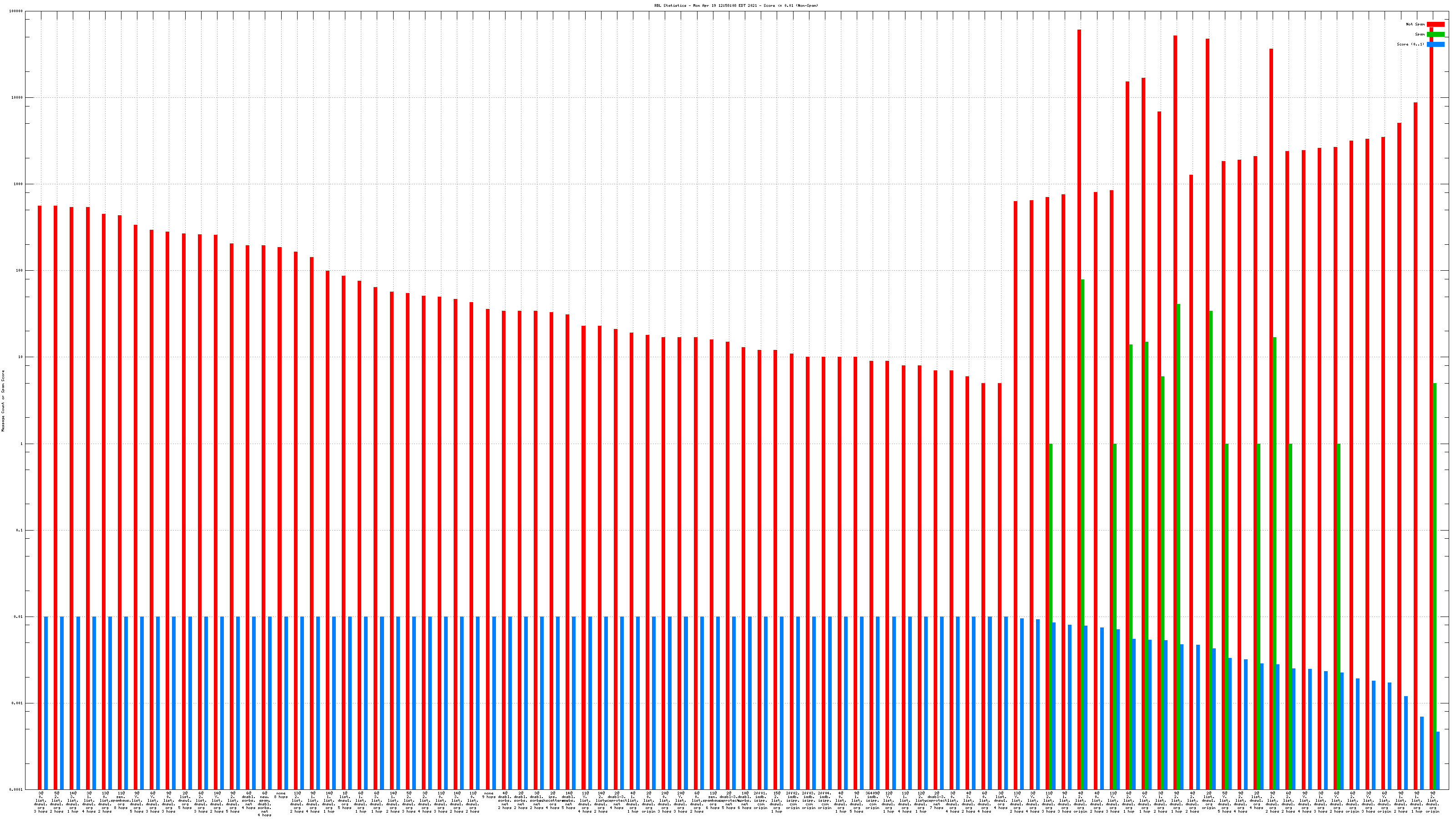
Task: Click the zen.spamhaus.org 8 hops x-axis label
Action: [121, 800]
